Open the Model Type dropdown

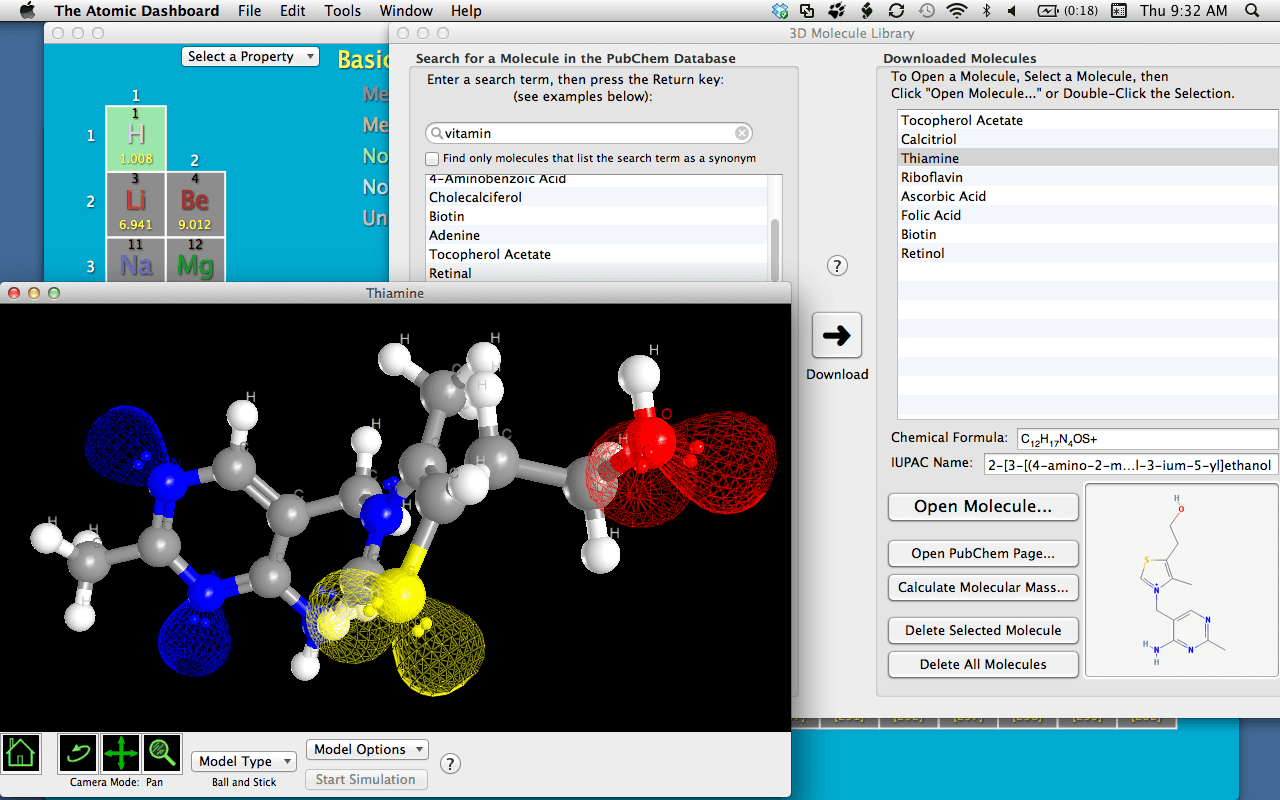pyautogui.click(x=244, y=761)
